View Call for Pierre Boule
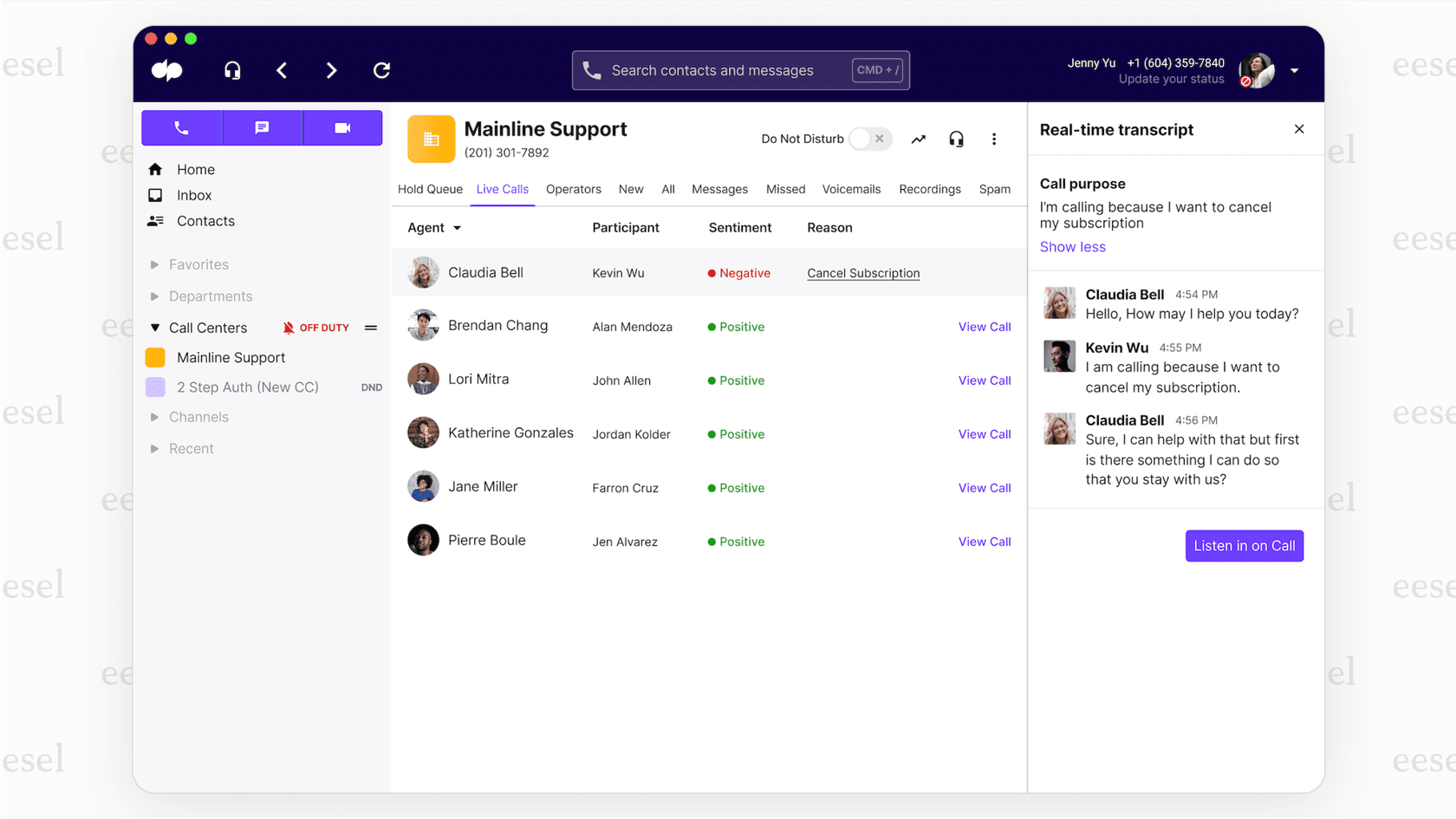Screen dimensions: 1456x819 (985, 542)
